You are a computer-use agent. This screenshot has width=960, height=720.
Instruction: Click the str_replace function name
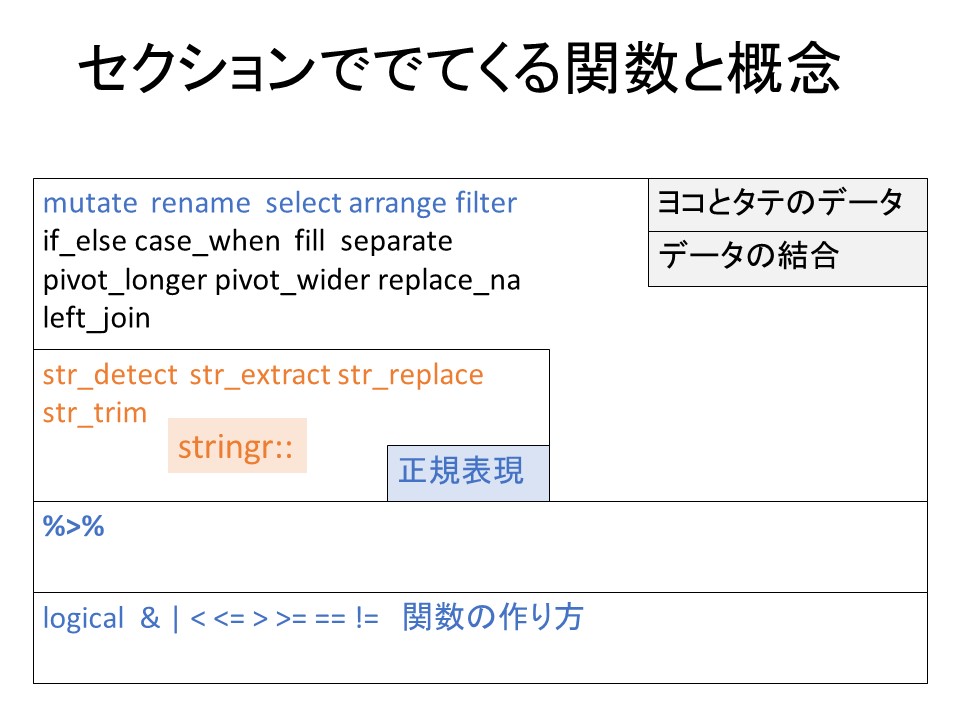point(410,375)
